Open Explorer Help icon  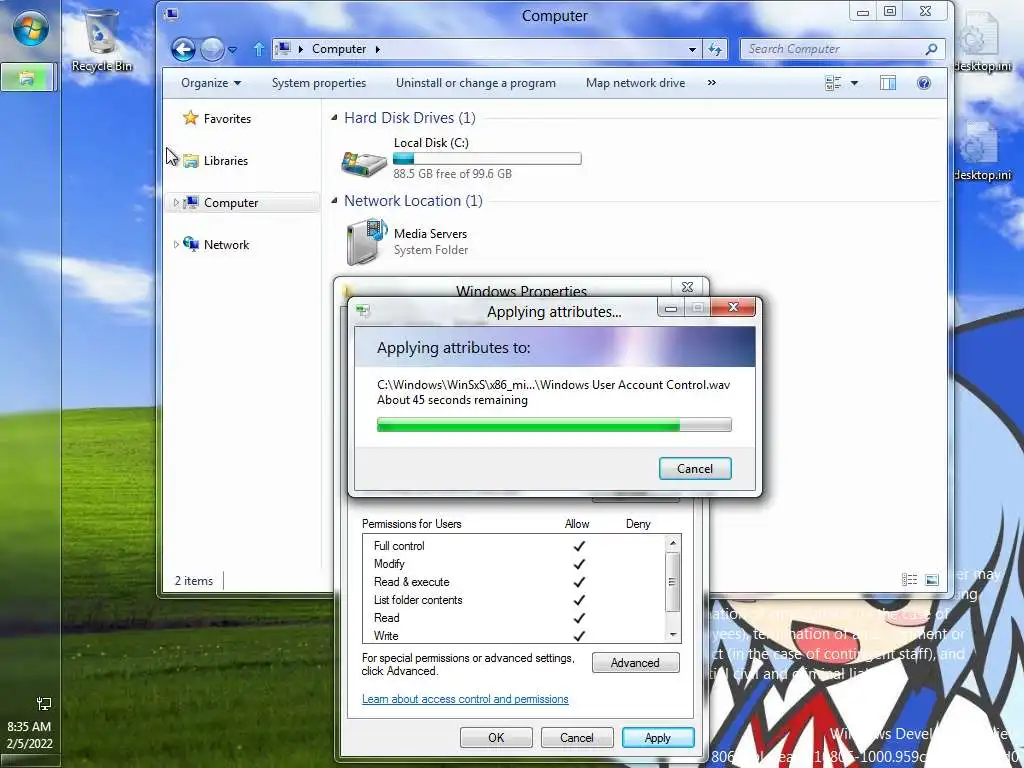[923, 83]
